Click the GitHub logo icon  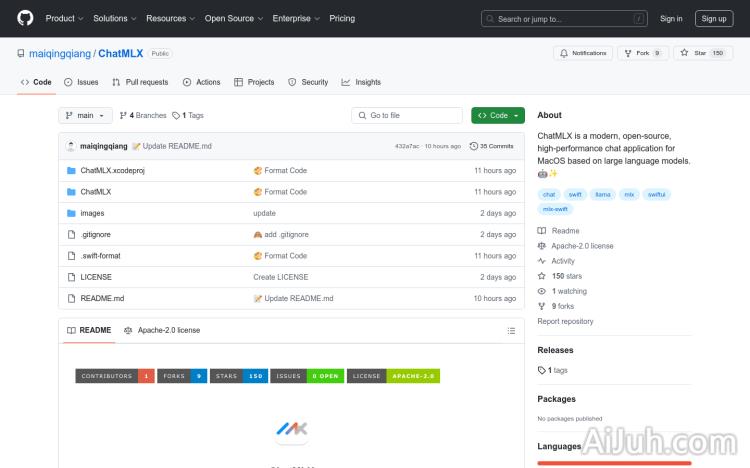25,18
